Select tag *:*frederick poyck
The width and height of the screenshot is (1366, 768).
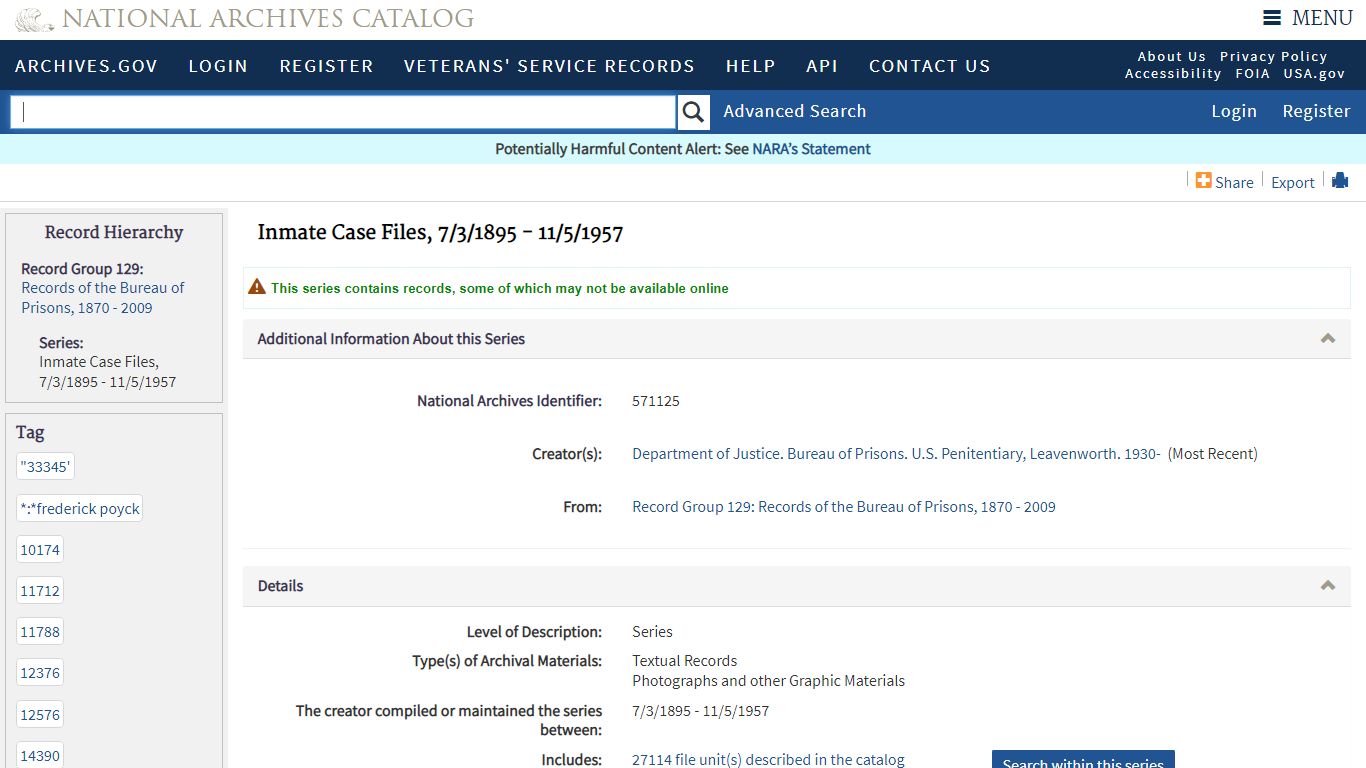click(80, 508)
